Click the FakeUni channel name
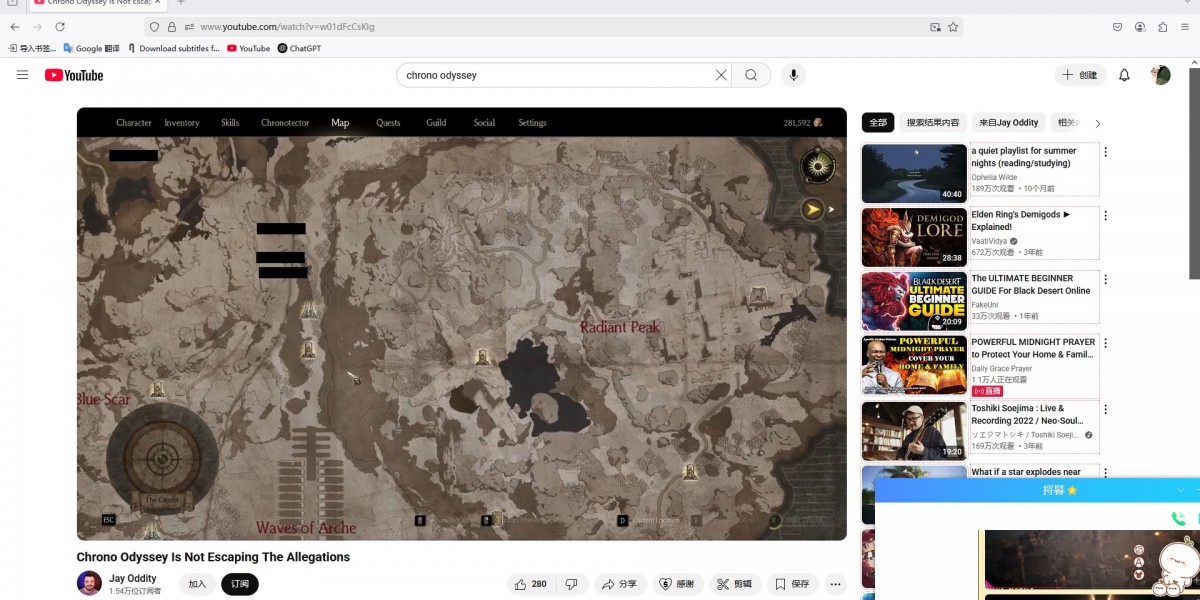Viewport: 1200px width, 600px height. tap(985, 305)
